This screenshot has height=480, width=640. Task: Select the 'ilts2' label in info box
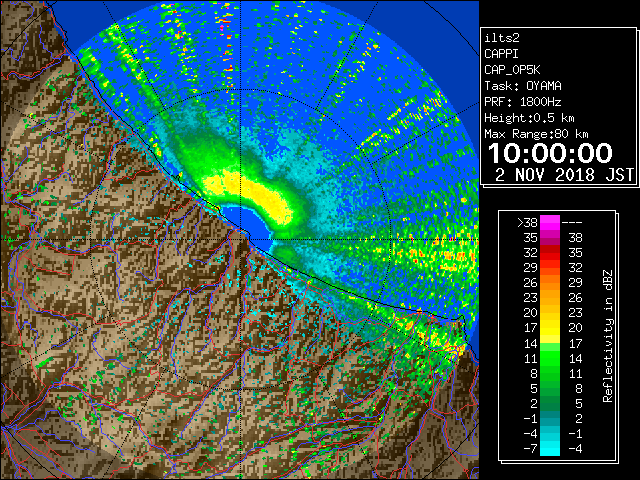502,38
